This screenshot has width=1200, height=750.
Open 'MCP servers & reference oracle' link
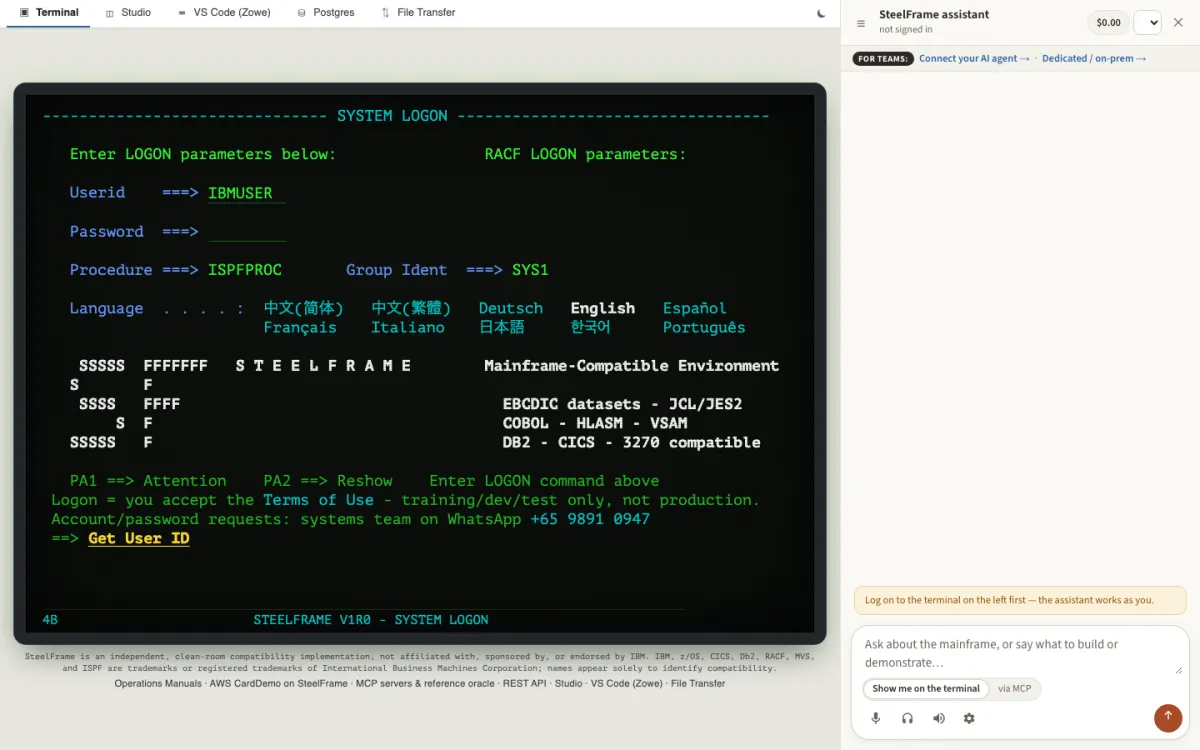point(425,683)
